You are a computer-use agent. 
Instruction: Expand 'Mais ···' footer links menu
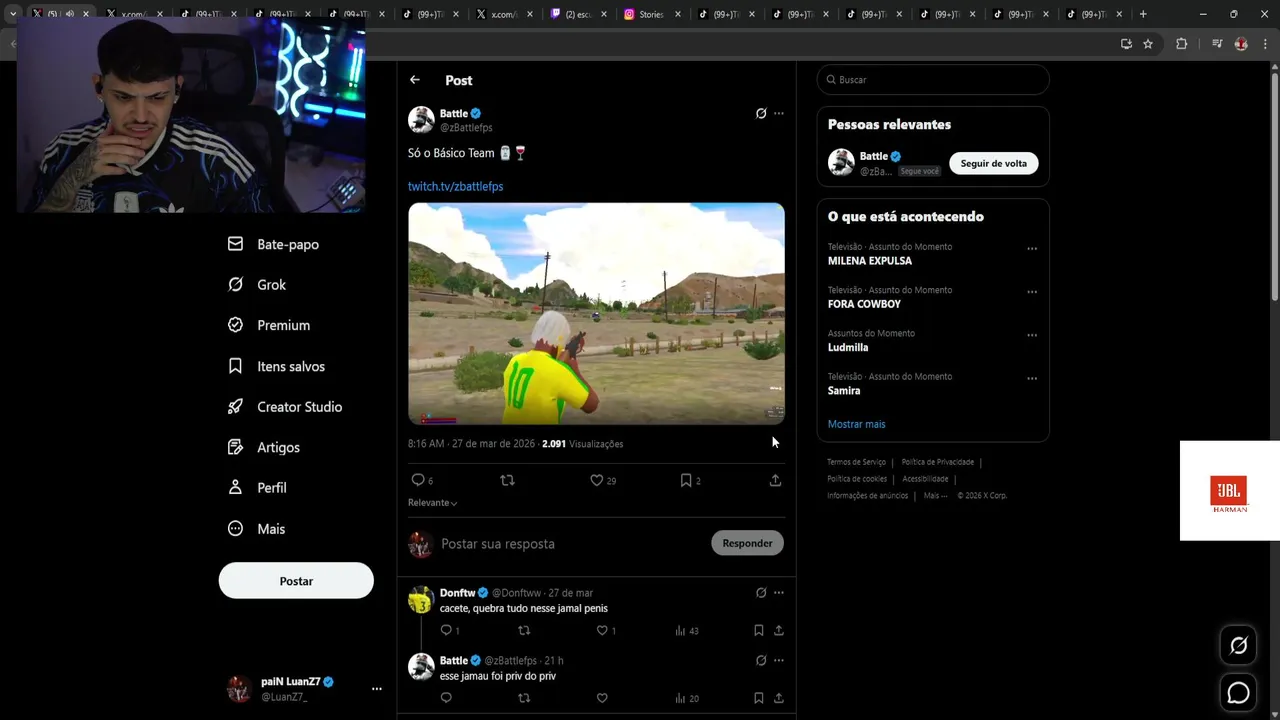click(x=935, y=496)
